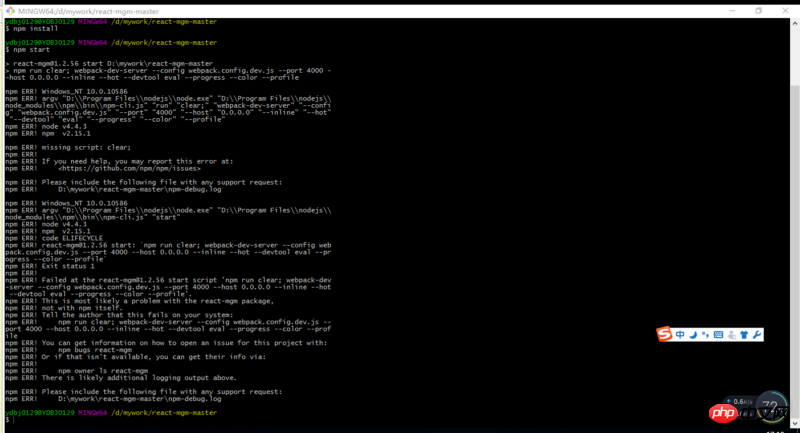
Task: Toggle Chinese/English mode on the Sogou bar
Action: tap(680, 335)
